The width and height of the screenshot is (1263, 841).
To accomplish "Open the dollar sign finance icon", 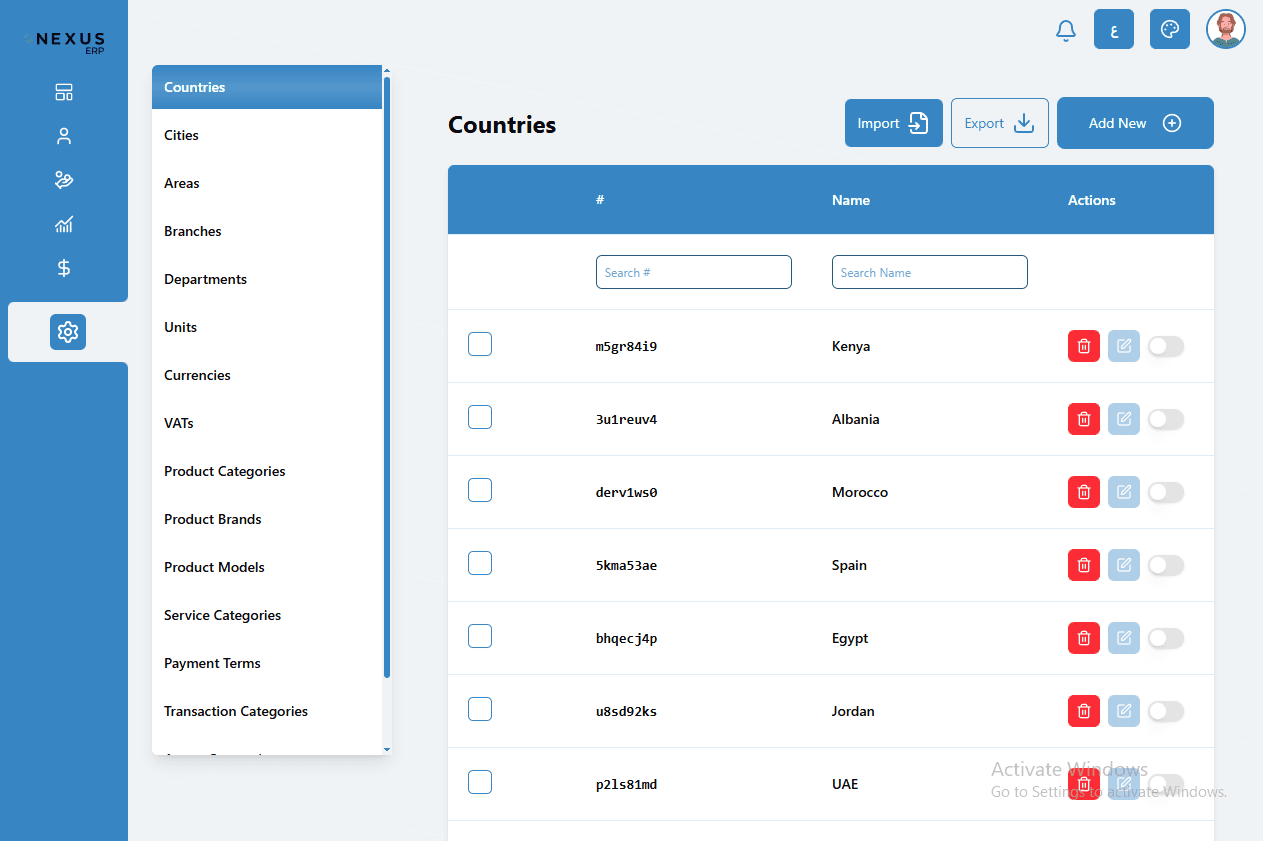I will click(64, 268).
